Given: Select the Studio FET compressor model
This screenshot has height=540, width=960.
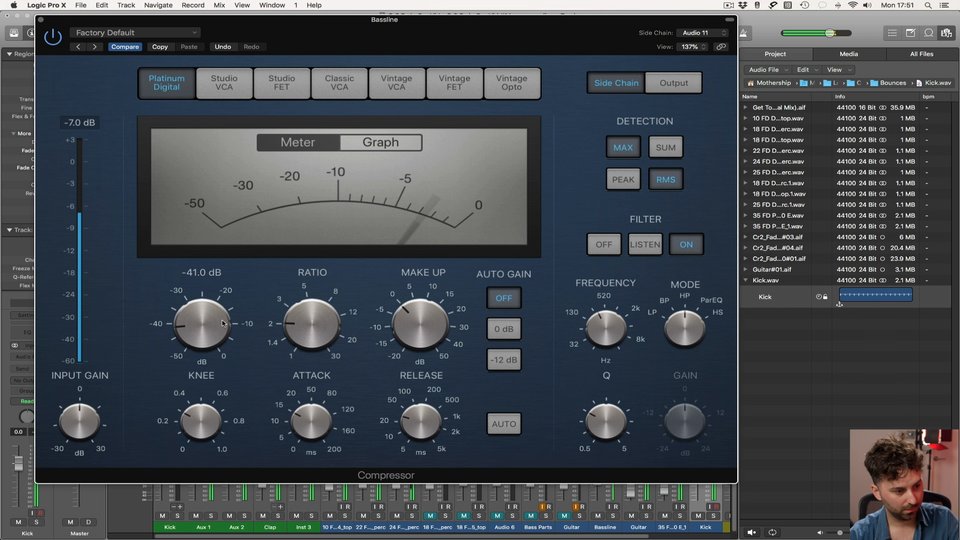Looking at the screenshot, I should (x=282, y=83).
